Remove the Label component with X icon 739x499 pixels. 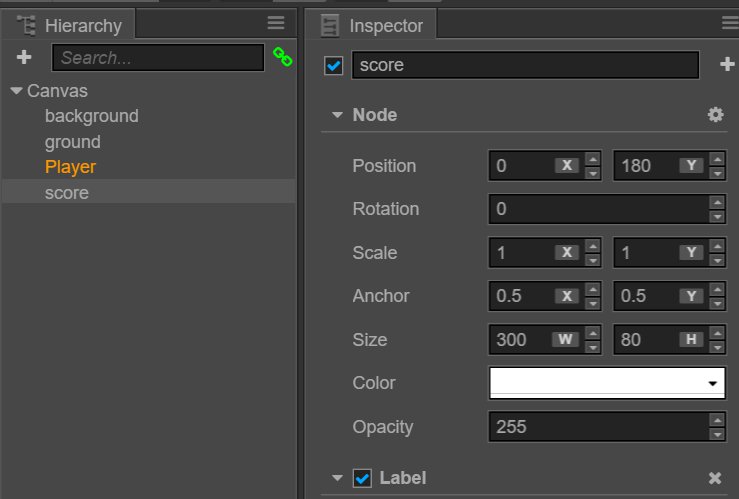pos(715,478)
